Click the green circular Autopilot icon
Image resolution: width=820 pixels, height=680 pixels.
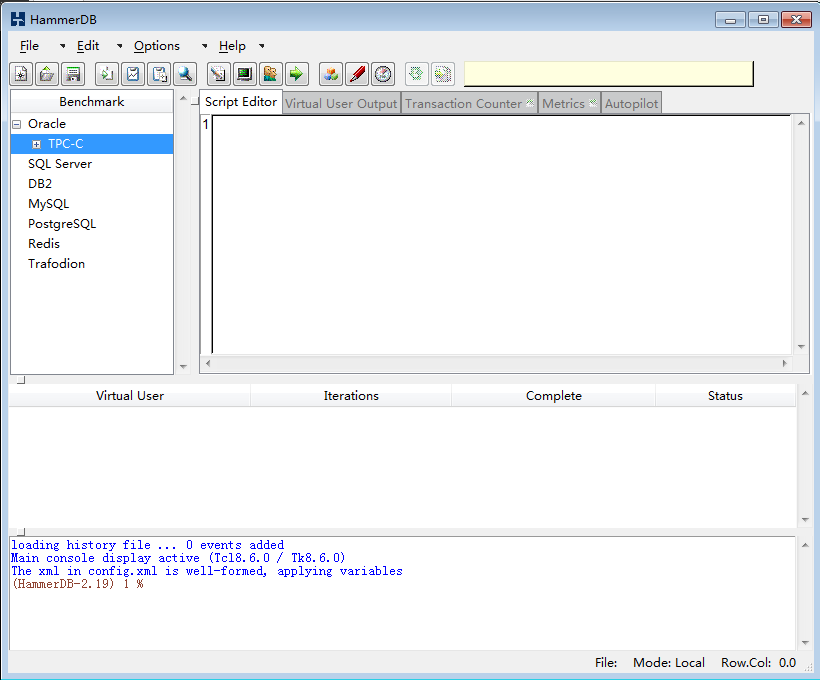[416, 74]
